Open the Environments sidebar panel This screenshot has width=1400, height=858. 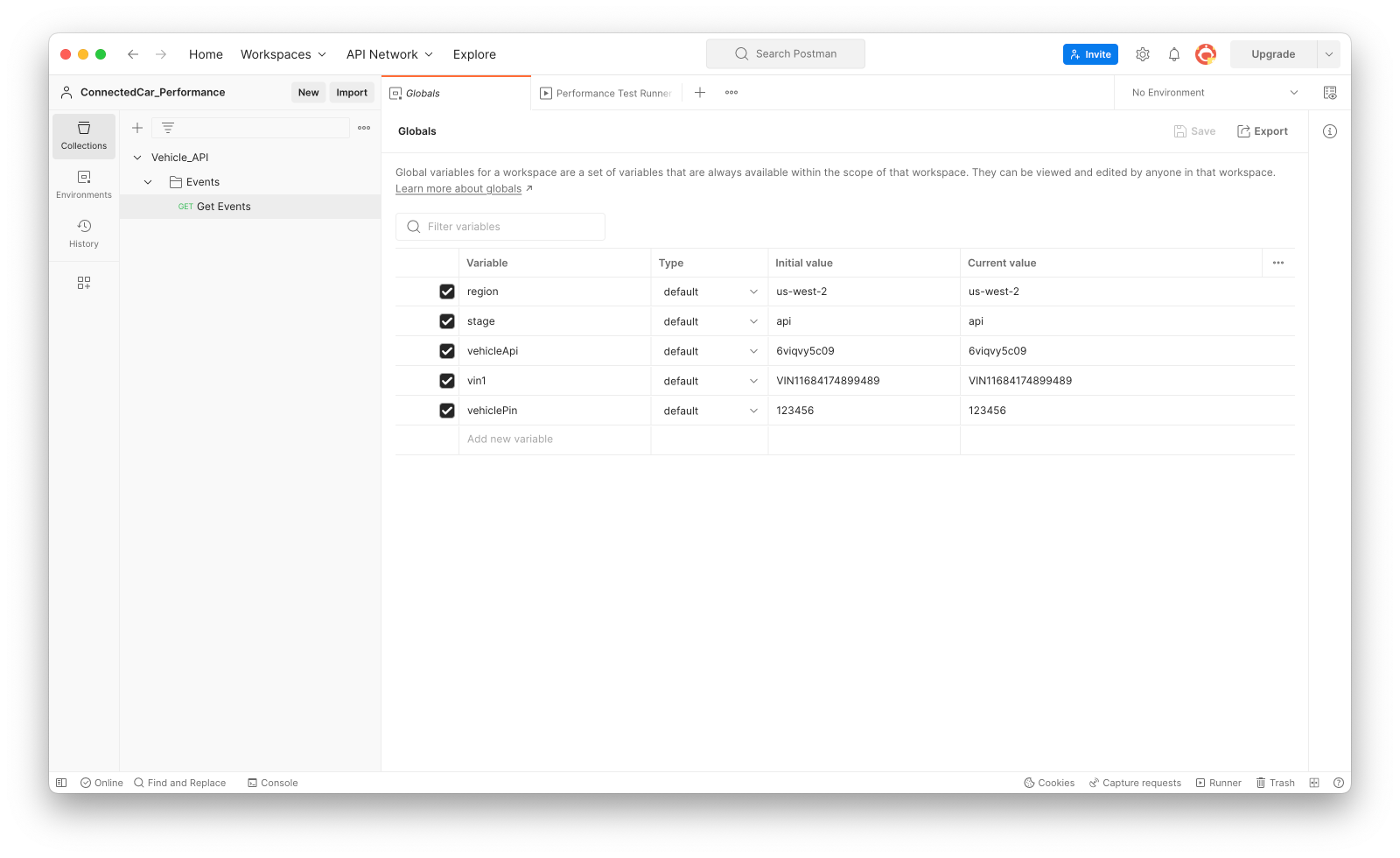click(84, 185)
